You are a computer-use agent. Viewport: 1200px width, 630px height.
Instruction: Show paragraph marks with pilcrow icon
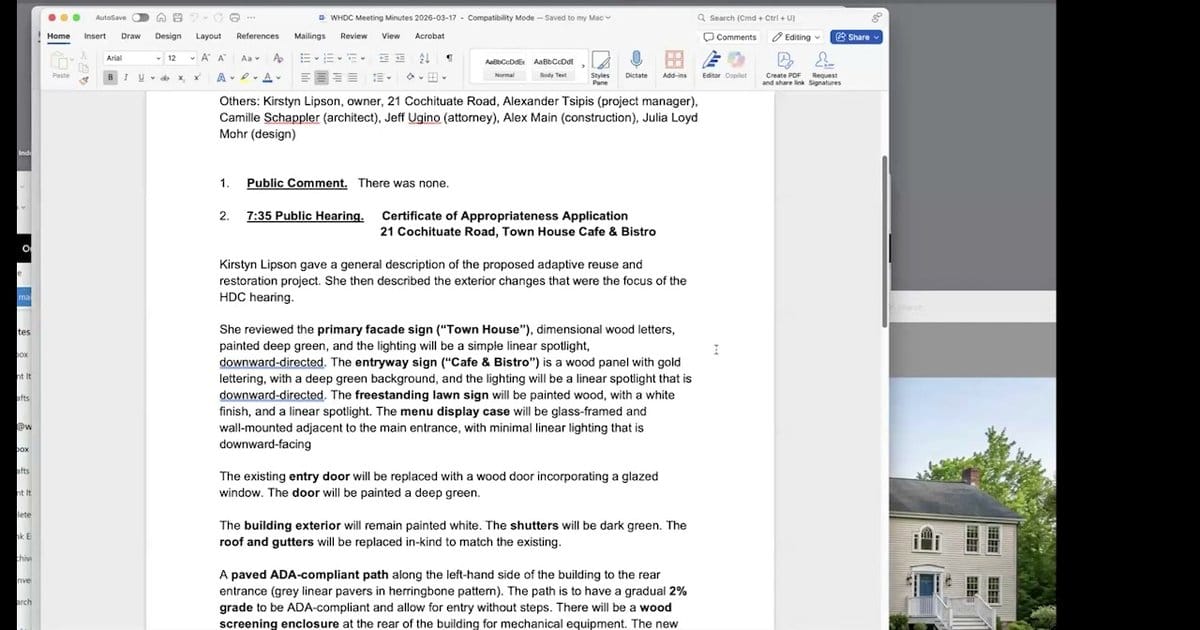pos(449,58)
